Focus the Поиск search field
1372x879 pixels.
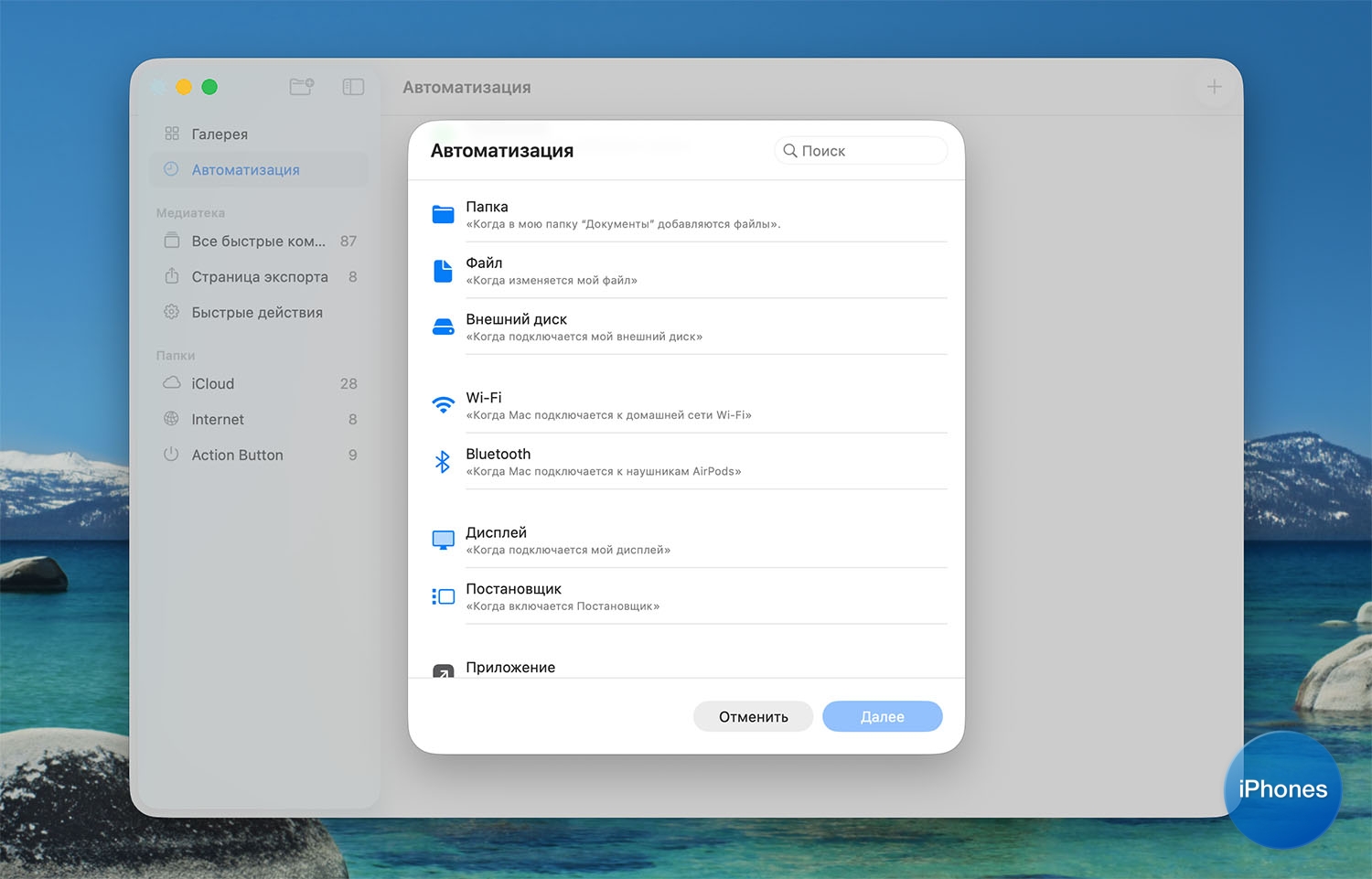[869, 151]
